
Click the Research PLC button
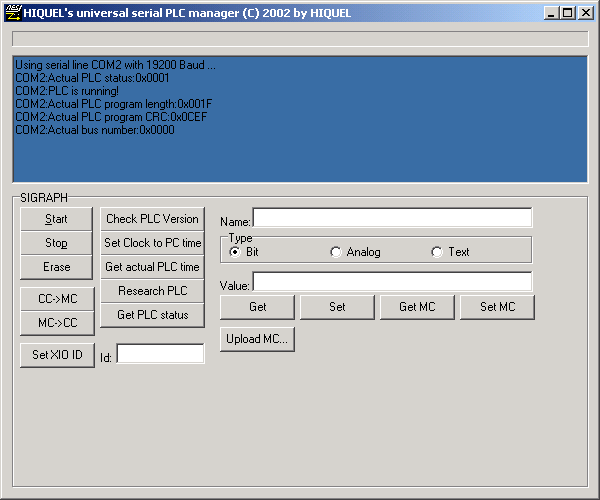click(x=152, y=291)
